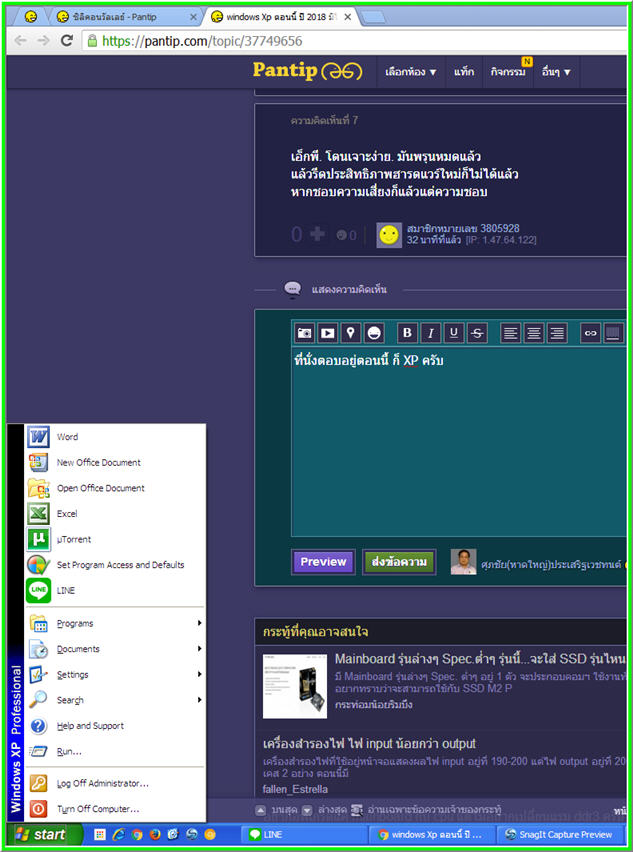Viewport: 633px width, 852px height.
Task: Open Help and Support
Action: pos(115,725)
